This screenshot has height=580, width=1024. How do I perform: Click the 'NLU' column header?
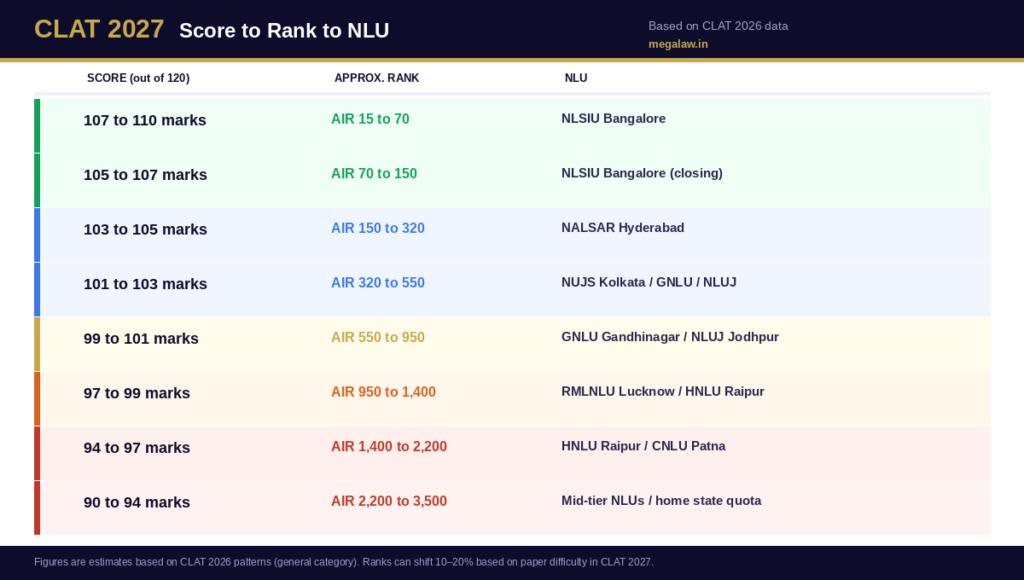576,78
